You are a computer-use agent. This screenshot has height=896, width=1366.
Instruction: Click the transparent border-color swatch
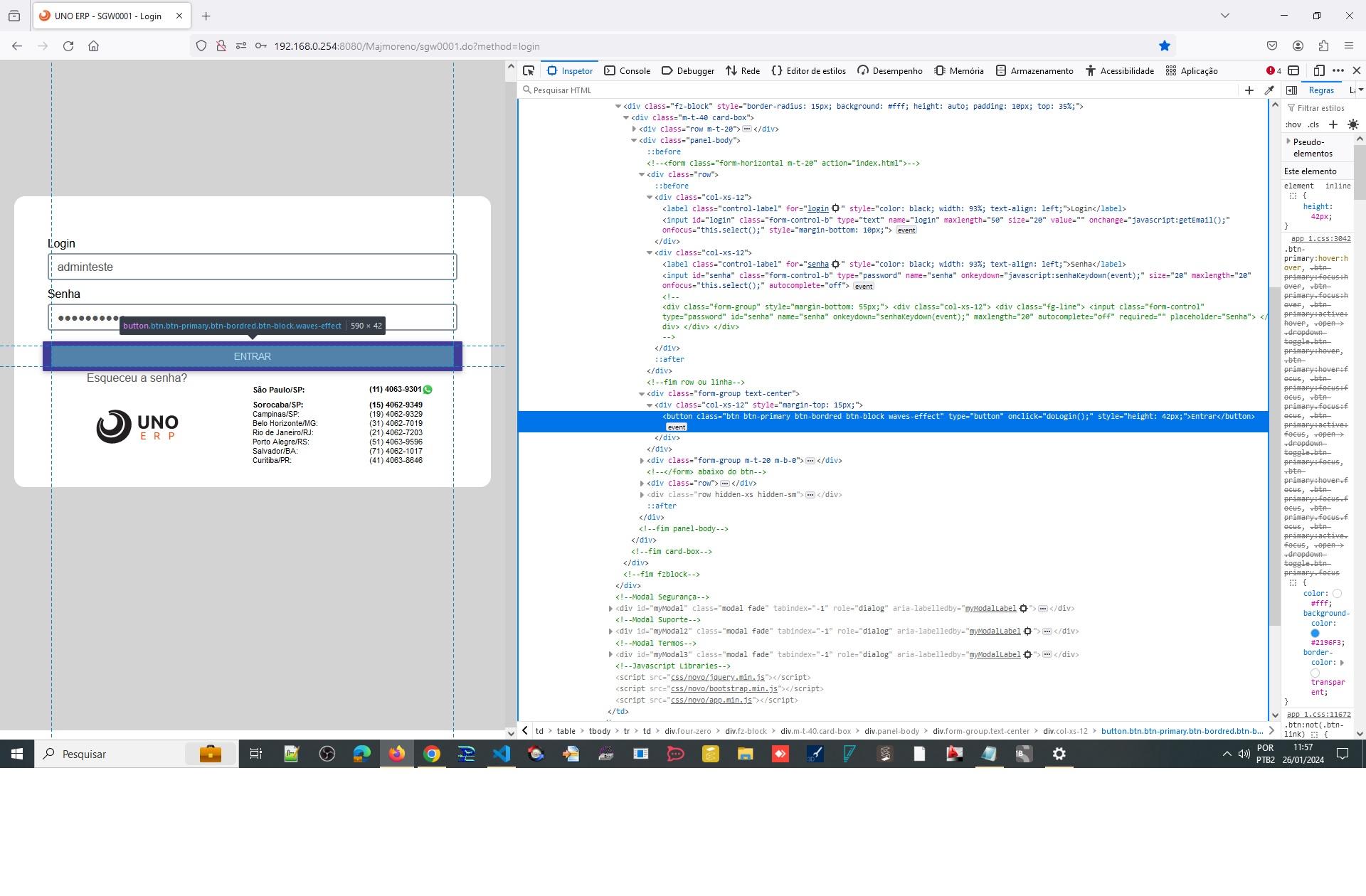pos(1315,673)
